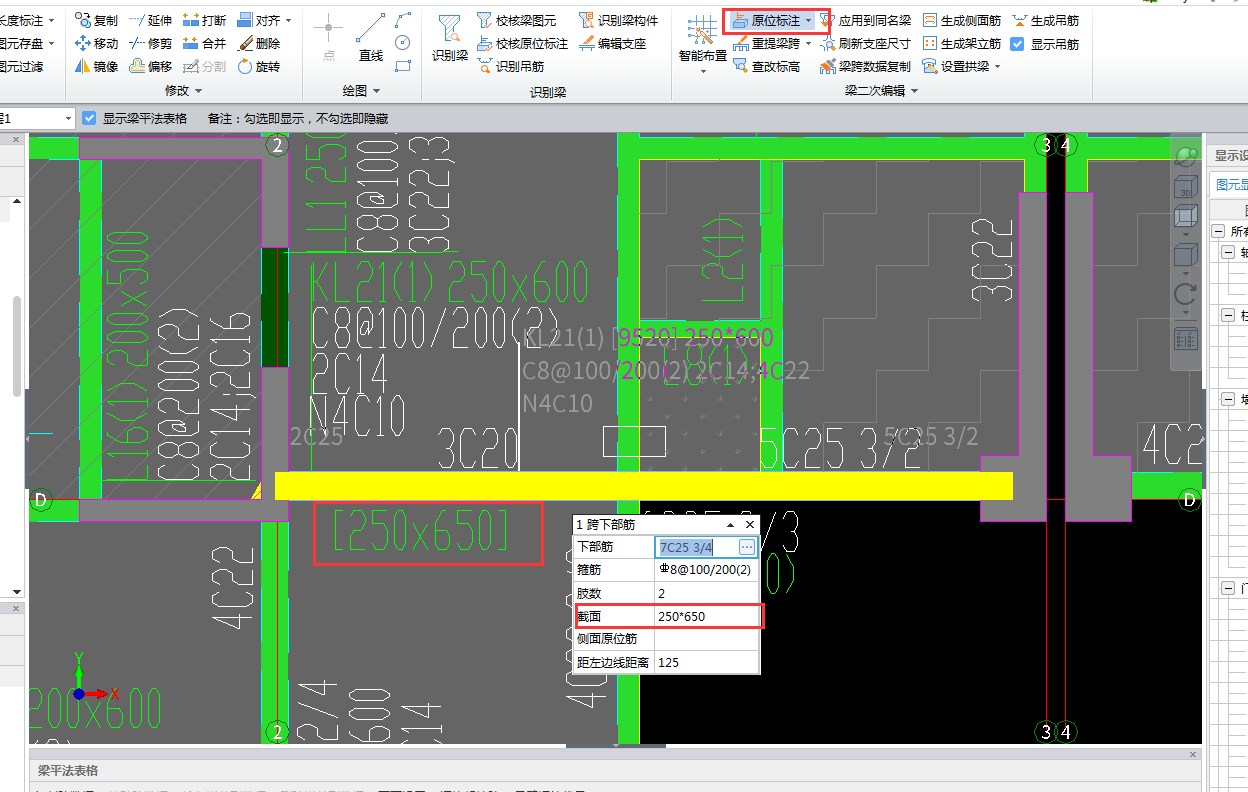1248x792 pixels.
Task: Click the rotate view arrow icon
Action: [1185, 294]
